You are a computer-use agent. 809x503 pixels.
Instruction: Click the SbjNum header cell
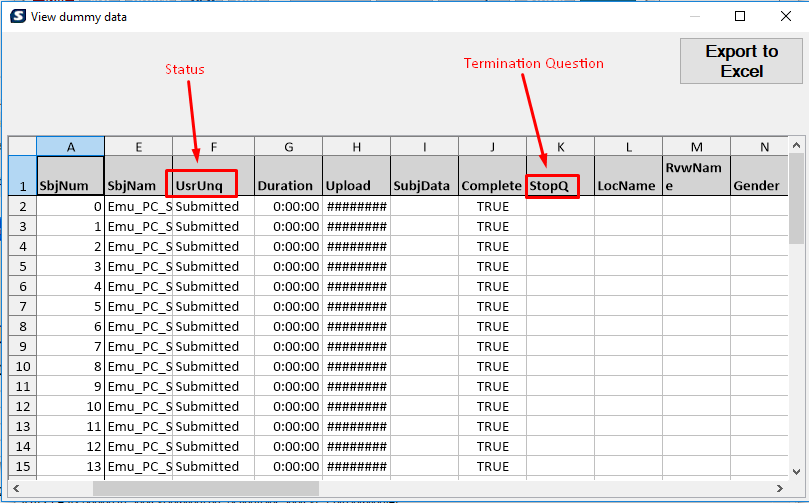coord(71,176)
